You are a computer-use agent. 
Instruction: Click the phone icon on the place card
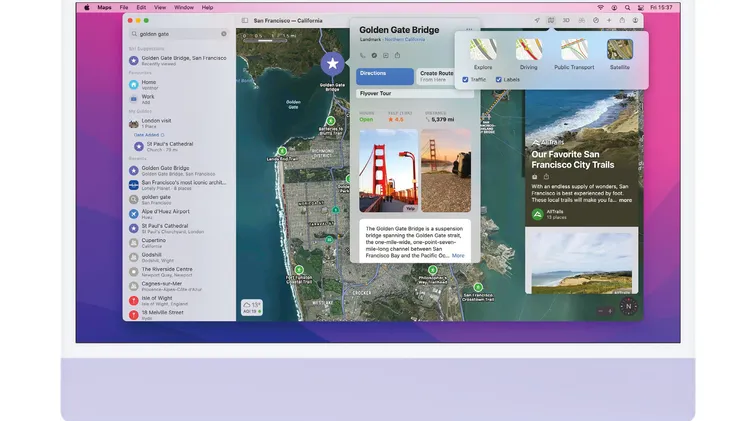[x=362, y=55]
